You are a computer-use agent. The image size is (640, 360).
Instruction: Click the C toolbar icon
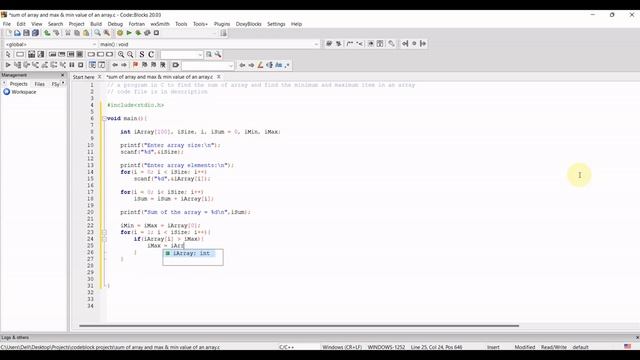click(x=151, y=54)
